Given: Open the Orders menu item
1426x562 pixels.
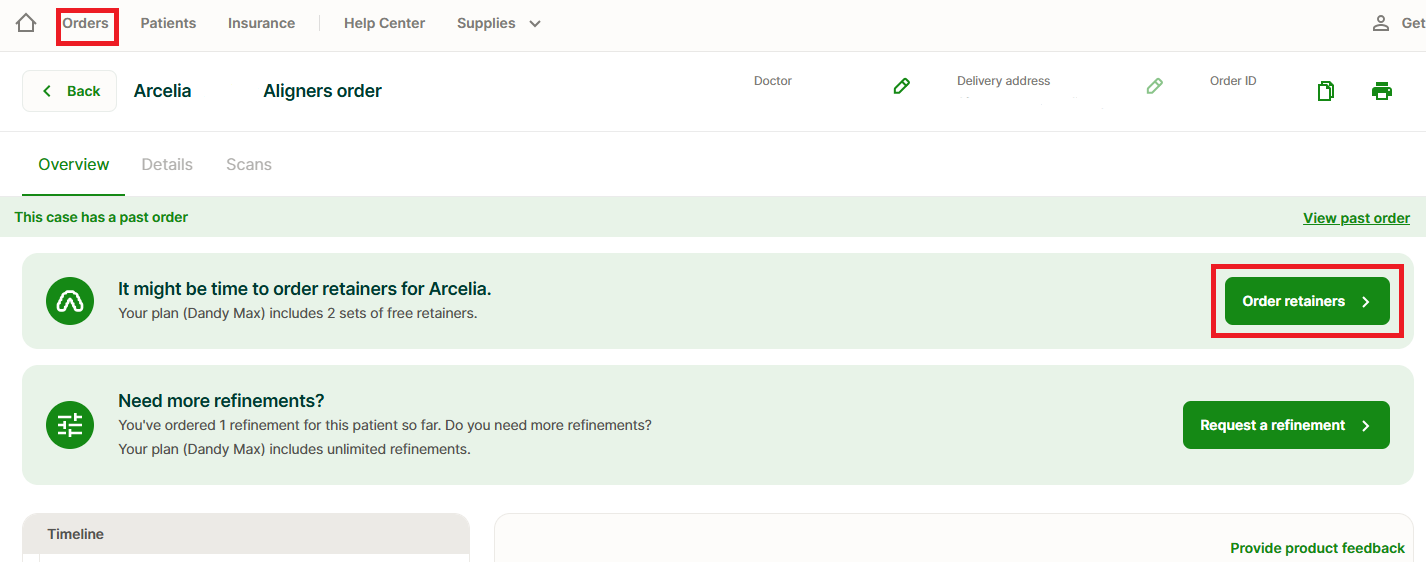Looking at the screenshot, I should click(x=86, y=23).
